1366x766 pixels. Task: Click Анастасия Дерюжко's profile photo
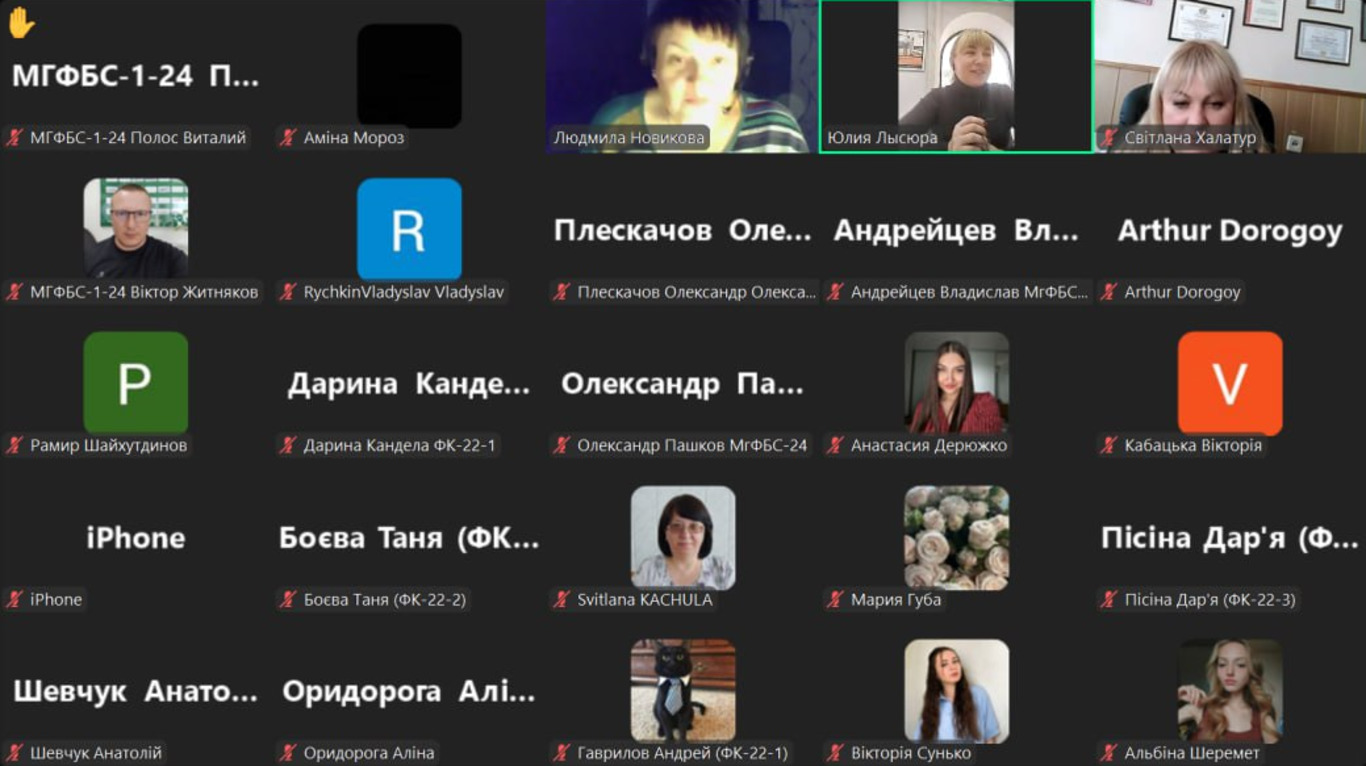click(957, 383)
